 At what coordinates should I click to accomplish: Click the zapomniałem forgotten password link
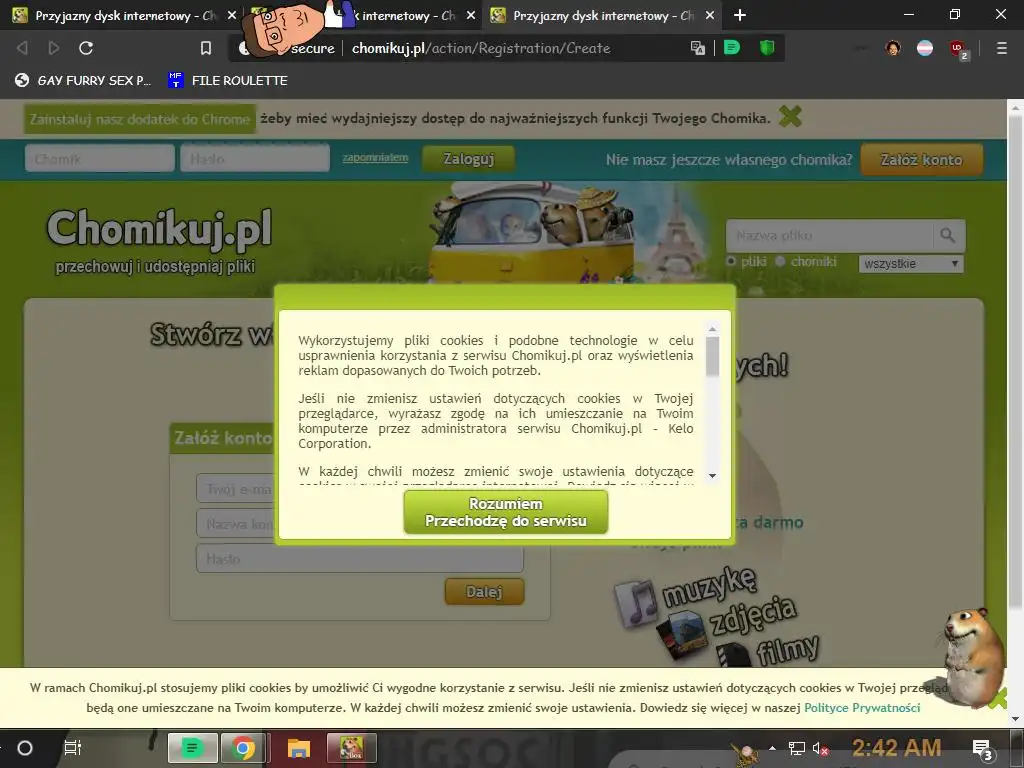point(376,157)
